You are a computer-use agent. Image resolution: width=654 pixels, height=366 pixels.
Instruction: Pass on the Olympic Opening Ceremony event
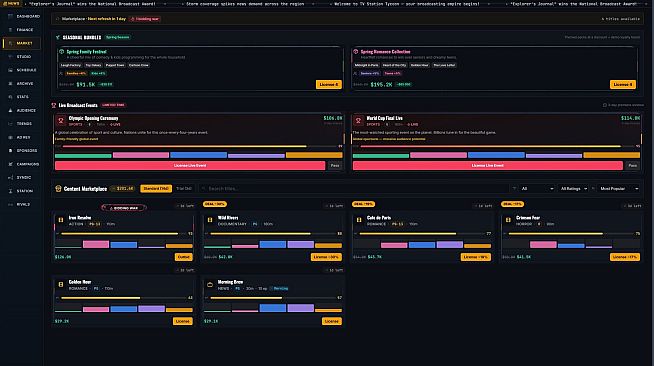click(x=335, y=165)
